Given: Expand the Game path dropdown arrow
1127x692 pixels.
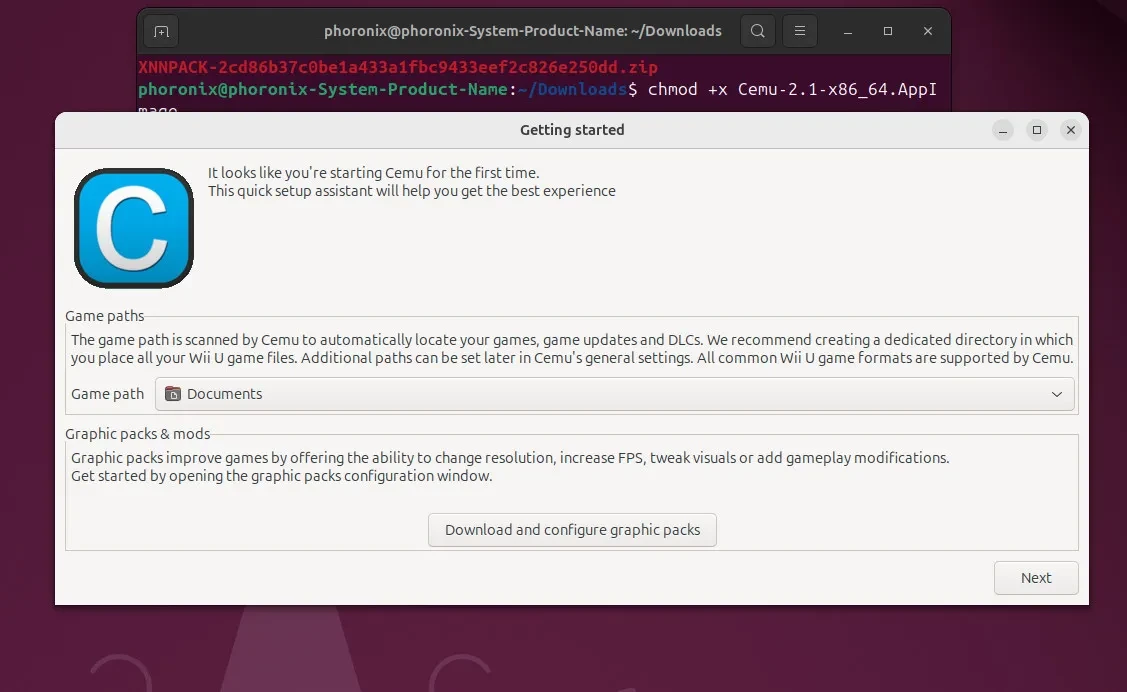Looking at the screenshot, I should click(x=1057, y=394).
